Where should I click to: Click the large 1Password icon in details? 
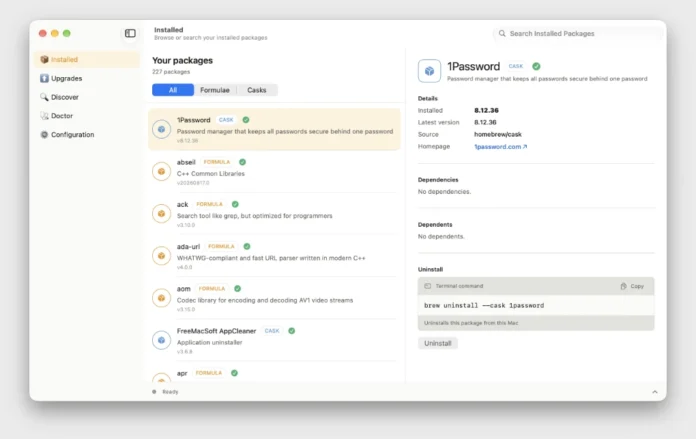click(x=429, y=71)
